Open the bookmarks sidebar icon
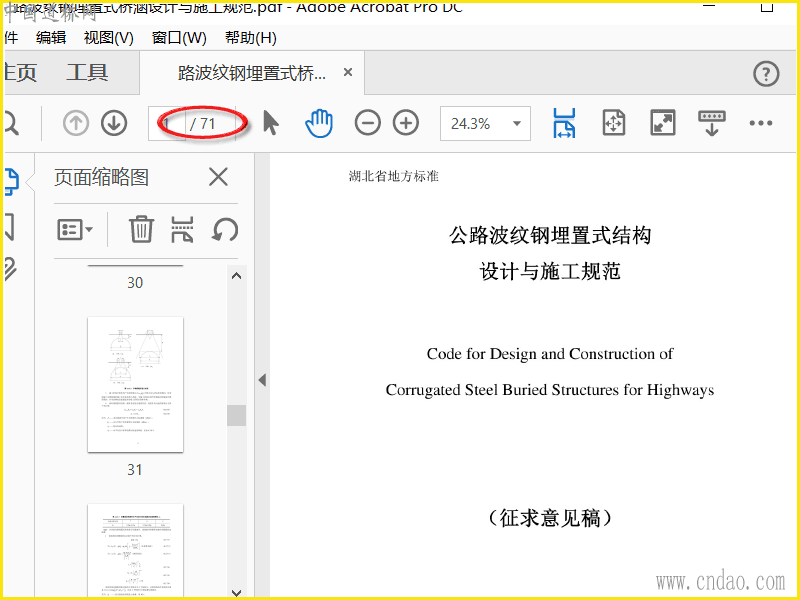 click(x=9, y=227)
